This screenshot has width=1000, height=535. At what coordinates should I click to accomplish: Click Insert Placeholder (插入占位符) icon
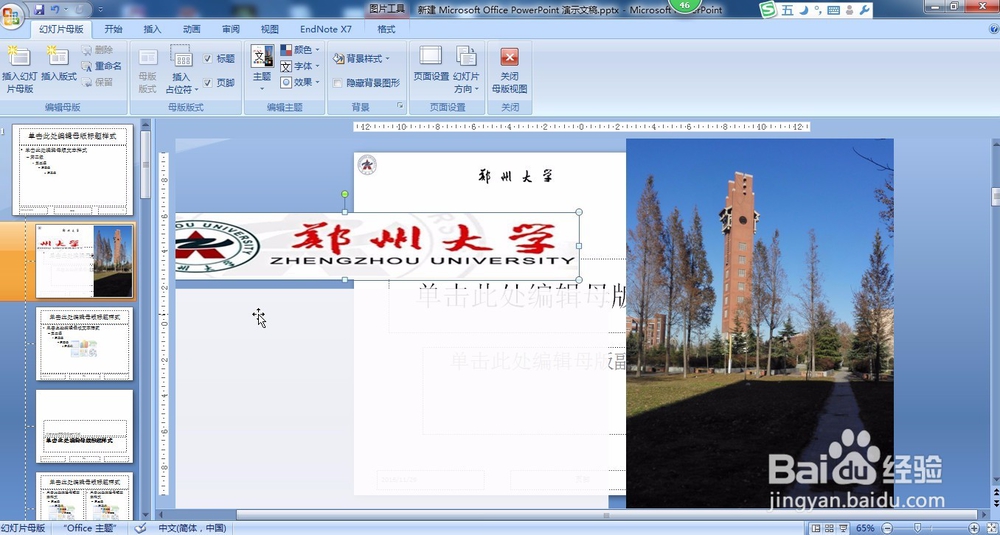click(182, 56)
